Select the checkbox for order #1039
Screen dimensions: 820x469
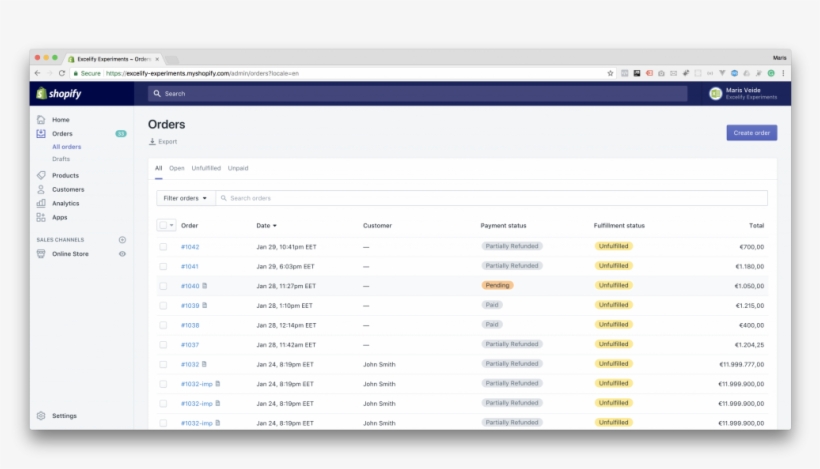(163, 305)
